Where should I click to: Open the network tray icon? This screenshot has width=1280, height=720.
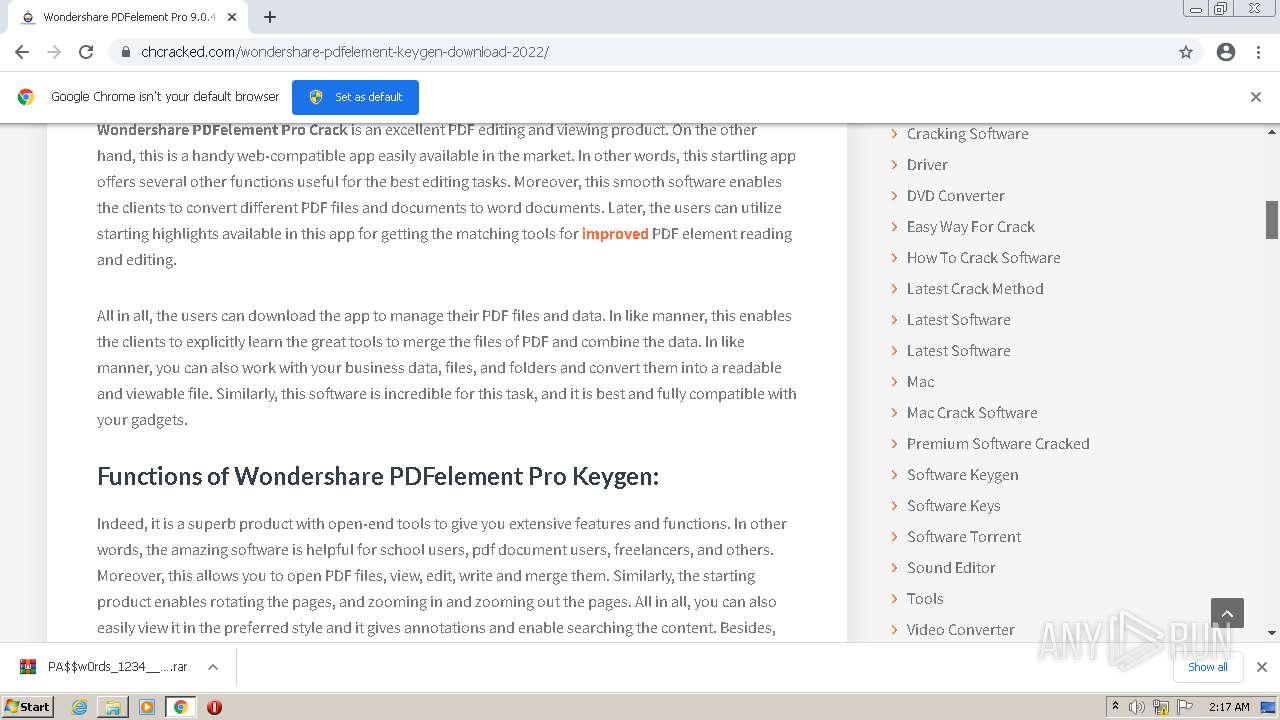(x=1160, y=707)
